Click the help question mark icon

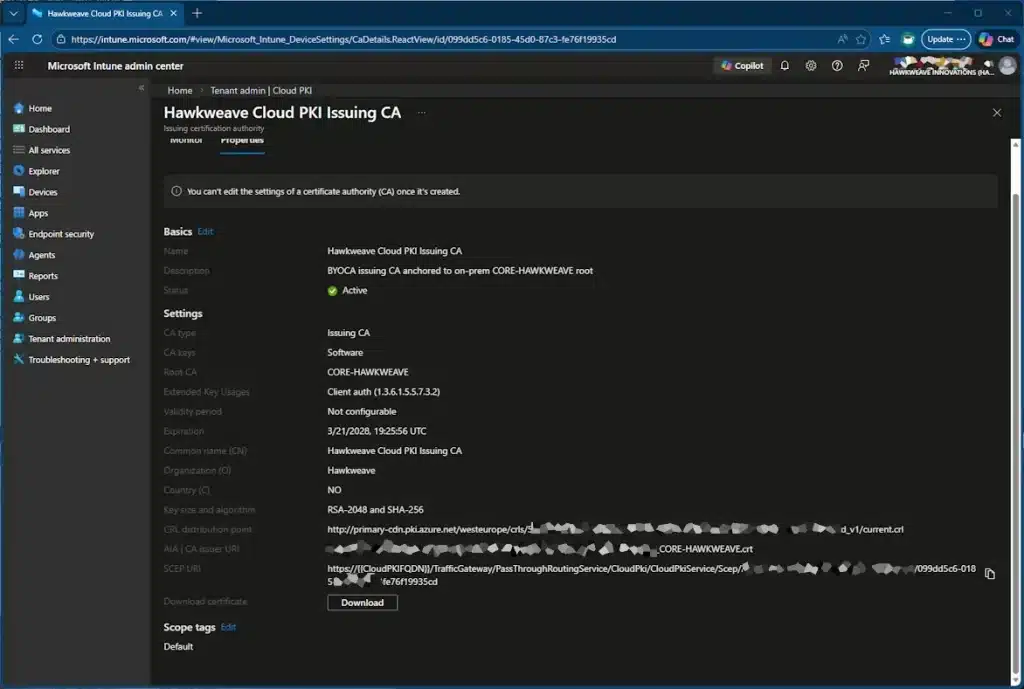pyautogui.click(x=837, y=66)
